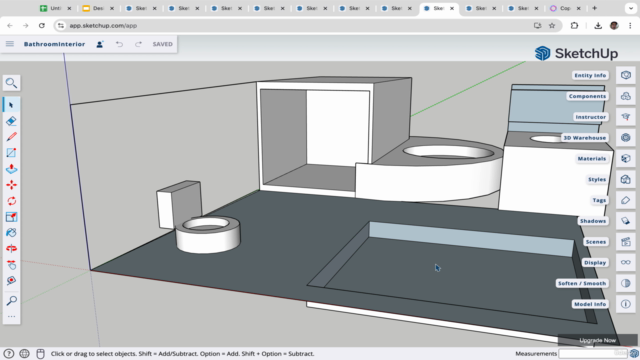The width and height of the screenshot is (640, 360).
Task: Click the Measurements input field
Action: pyautogui.click(x=593, y=353)
